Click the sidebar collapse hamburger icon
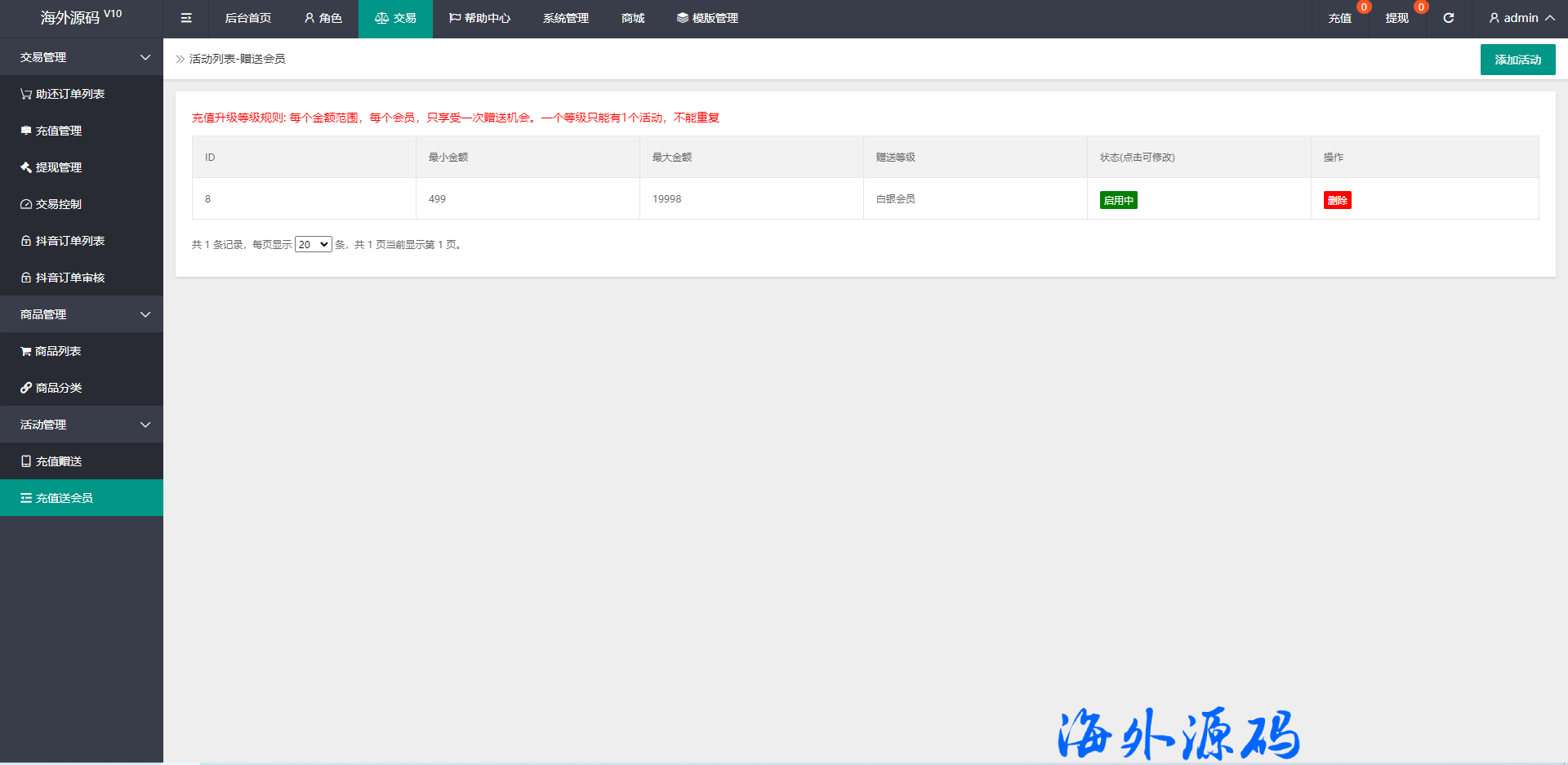The height and width of the screenshot is (765, 1568). (x=186, y=18)
